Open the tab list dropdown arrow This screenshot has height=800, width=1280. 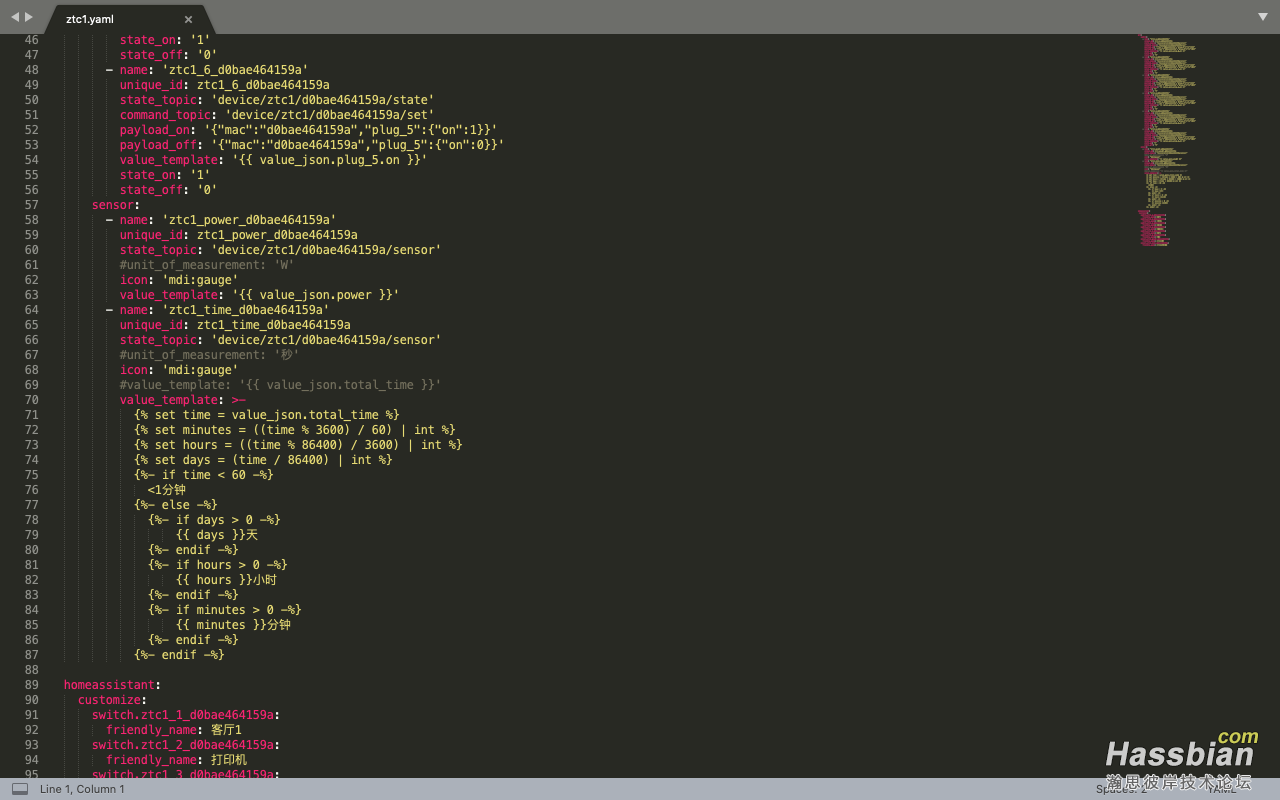[x=1263, y=17]
